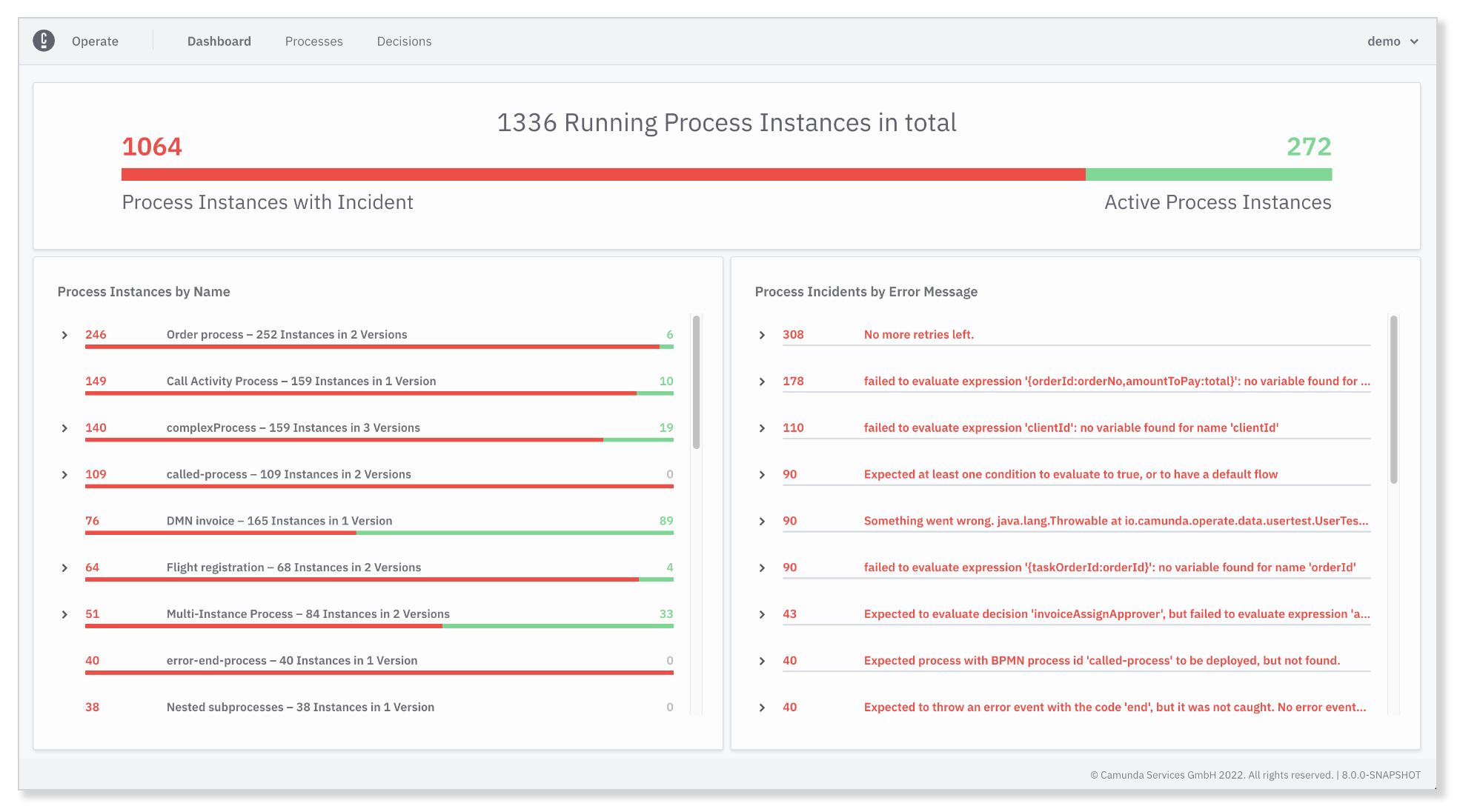
Task: Click the Process Incidents list scrollbar
Action: coord(1393,400)
